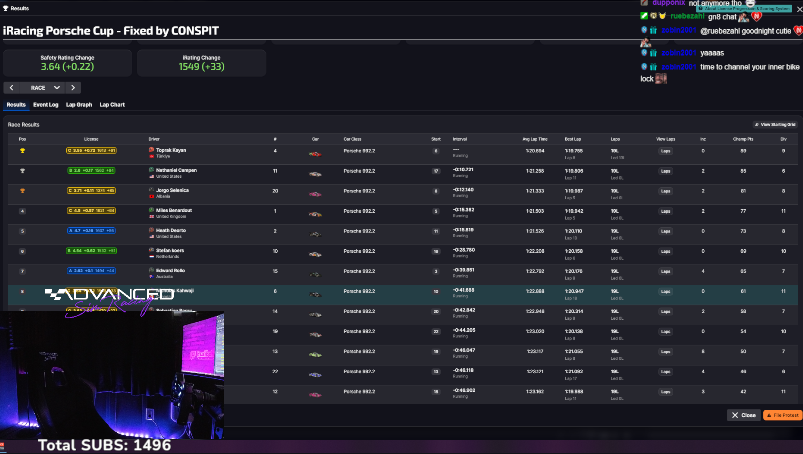Screen dimensions: 803x454
Task: Click Stefan Koers' helmet icon
Action: 152,250
